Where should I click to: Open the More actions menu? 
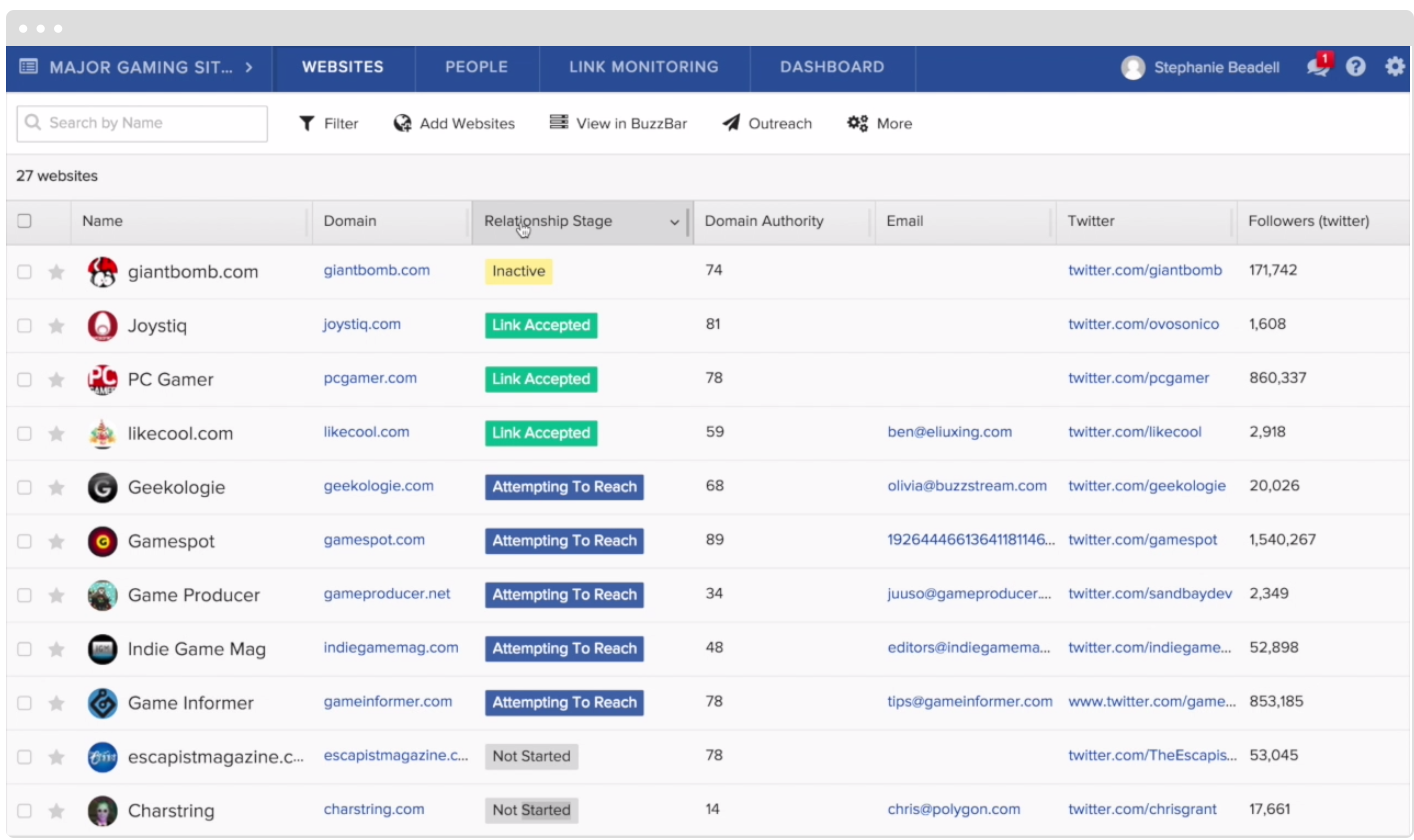[x=879, y=124]
